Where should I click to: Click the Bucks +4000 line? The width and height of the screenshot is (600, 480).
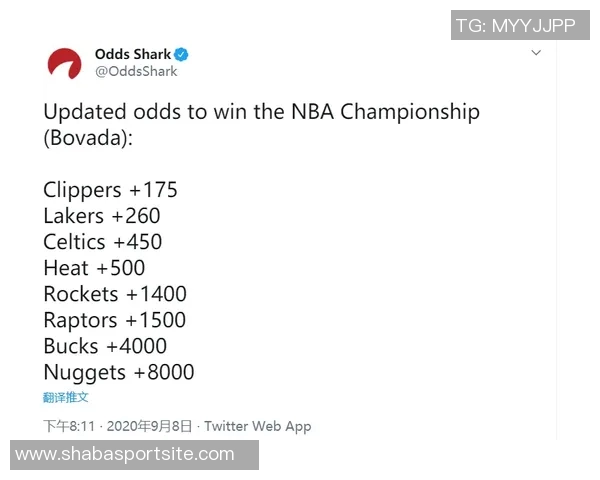coord(105,346)
